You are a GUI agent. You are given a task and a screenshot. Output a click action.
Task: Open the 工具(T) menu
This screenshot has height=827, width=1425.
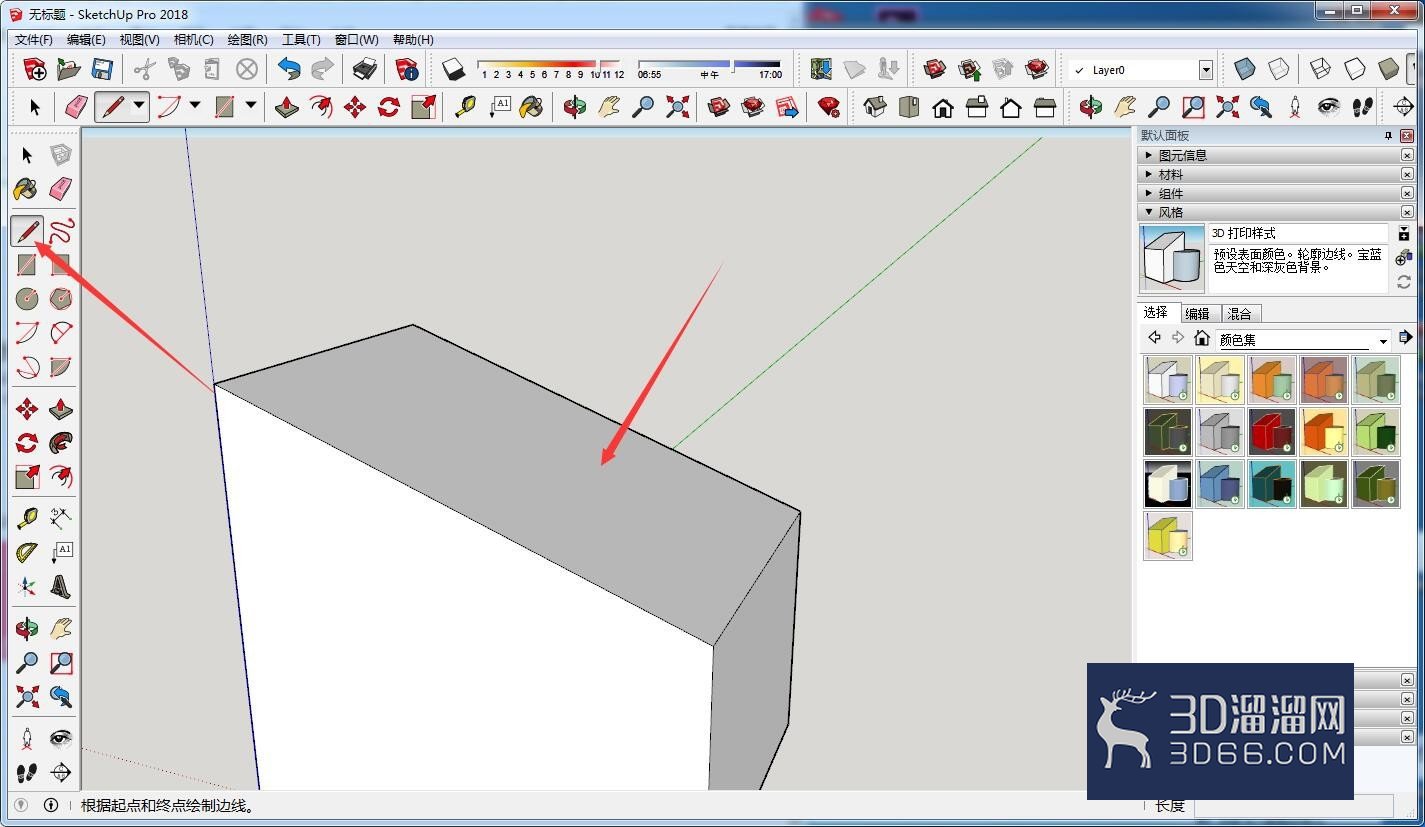coord(301,40)
